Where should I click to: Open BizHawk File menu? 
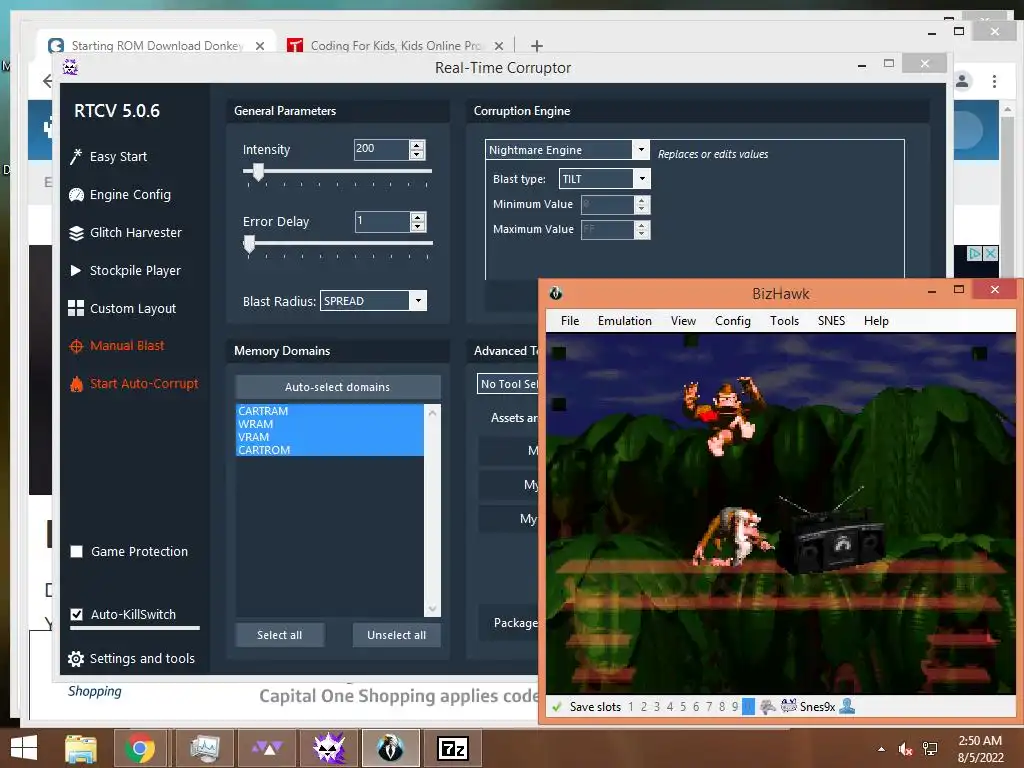[x=569, y=321]
